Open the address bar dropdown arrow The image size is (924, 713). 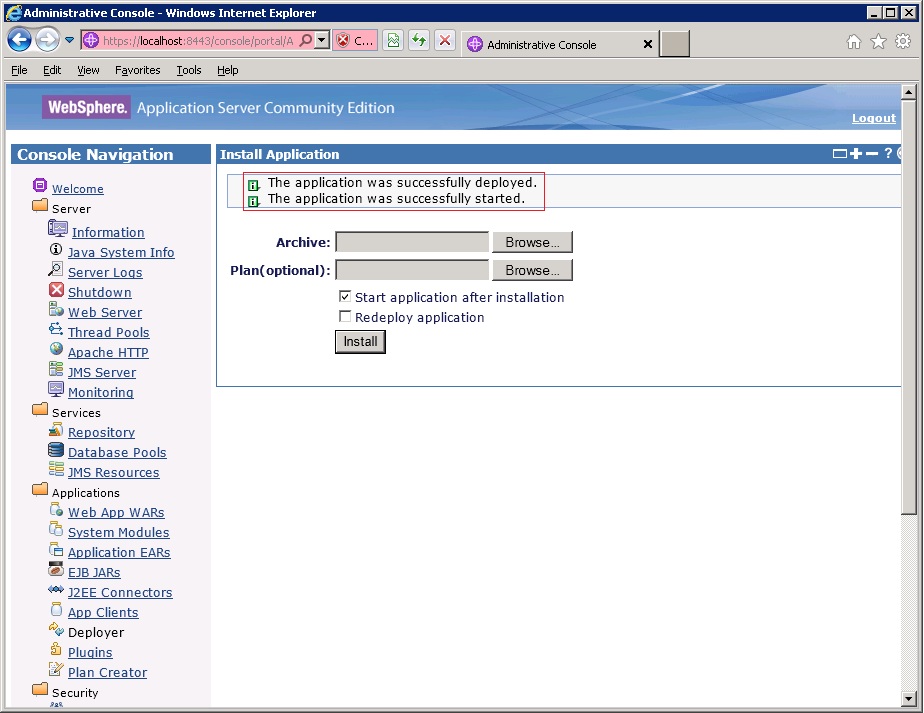point(322,40)
